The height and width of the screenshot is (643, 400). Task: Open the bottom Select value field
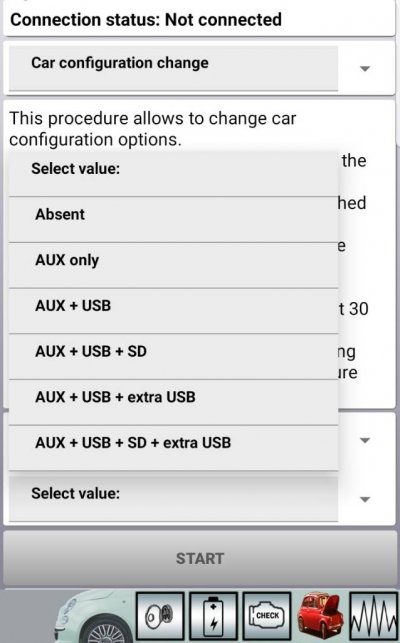click(173, 498)
